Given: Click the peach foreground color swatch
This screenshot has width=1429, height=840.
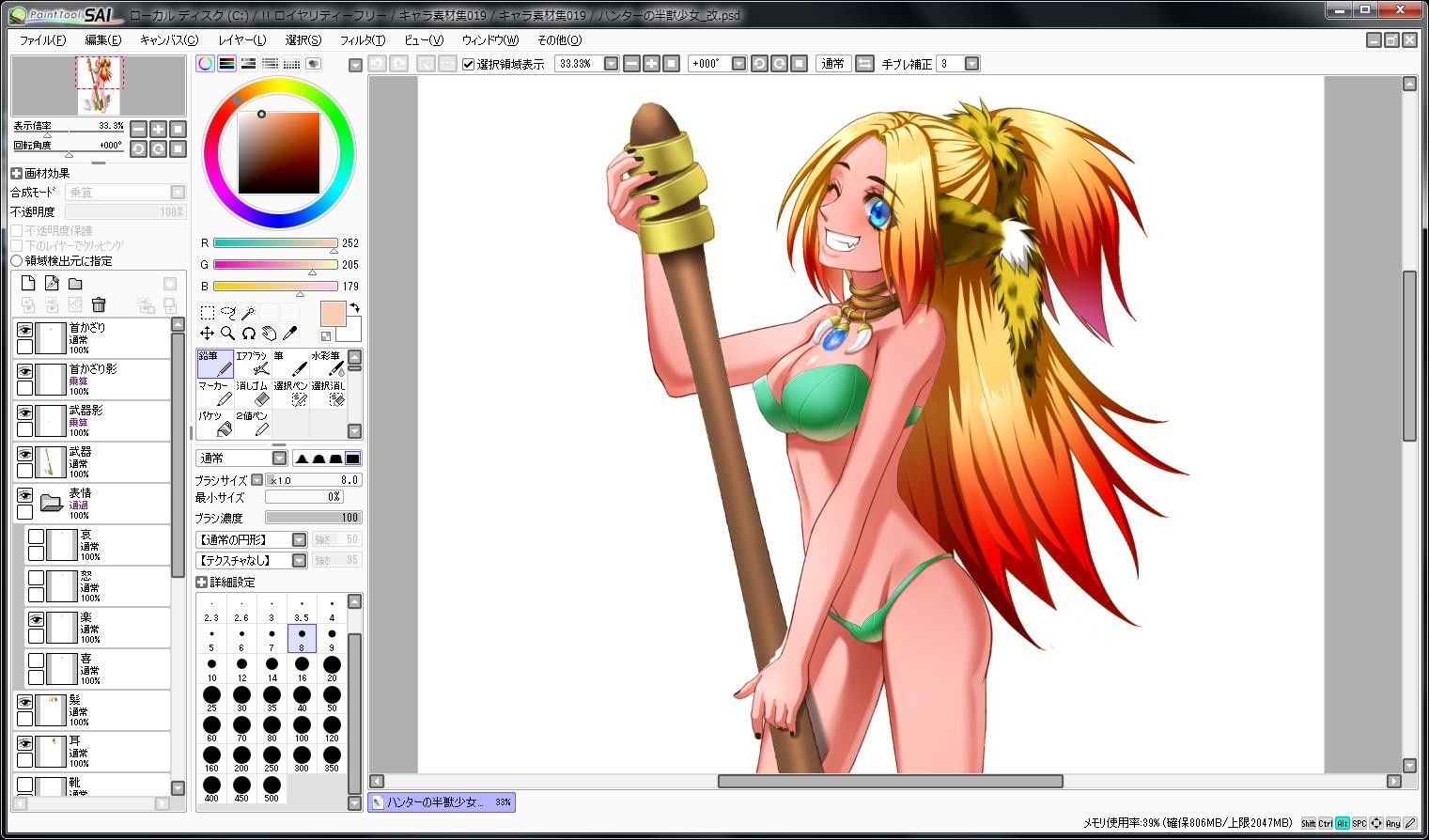Looking at the screenshot, I should [334, 314].
